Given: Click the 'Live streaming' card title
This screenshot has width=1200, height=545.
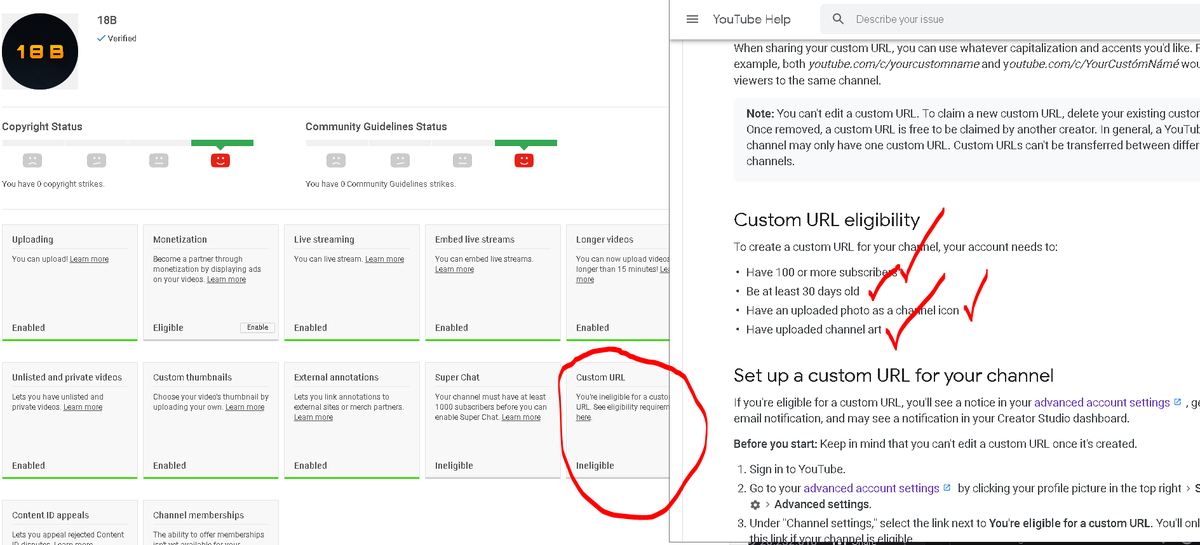Looking at the screenshot, I should [324, 240].
